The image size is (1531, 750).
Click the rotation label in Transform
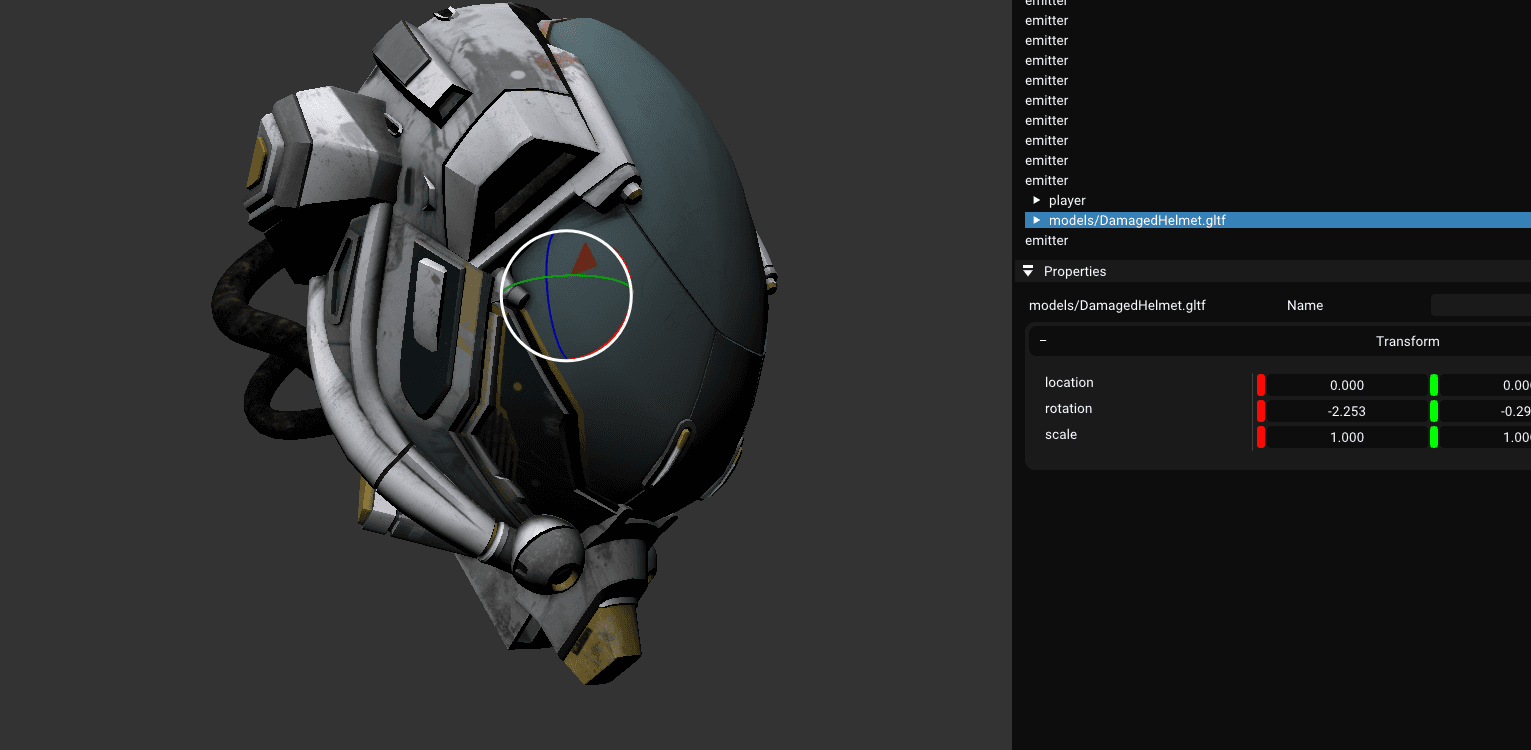point(1068,409)
